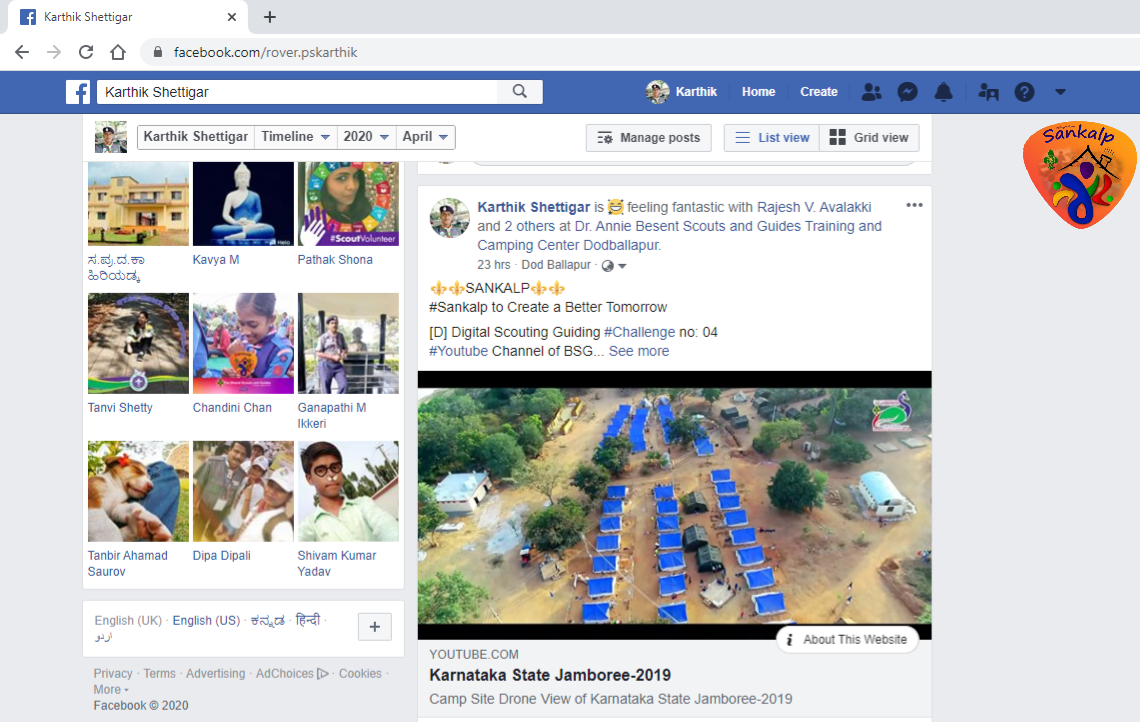Open Kavya M friend thumbnail
The height and width of the screenshot is (722, 1141).
243,204
